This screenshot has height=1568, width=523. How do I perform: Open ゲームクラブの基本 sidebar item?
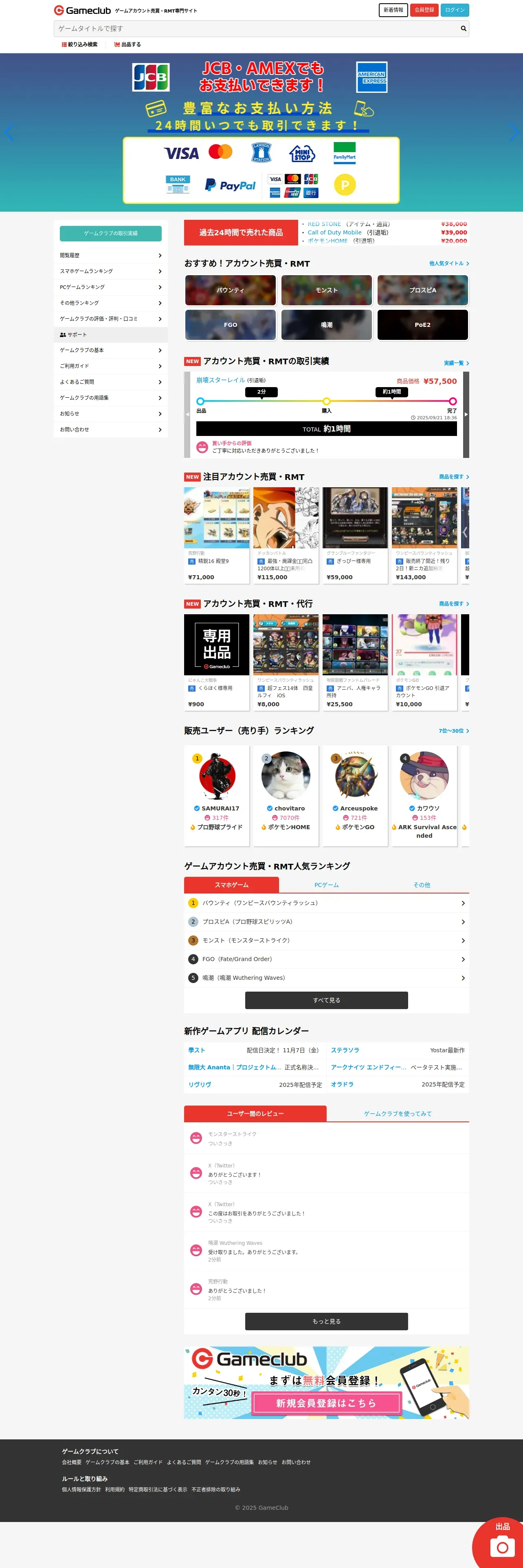pyautogui.click(x=111, y=350)
